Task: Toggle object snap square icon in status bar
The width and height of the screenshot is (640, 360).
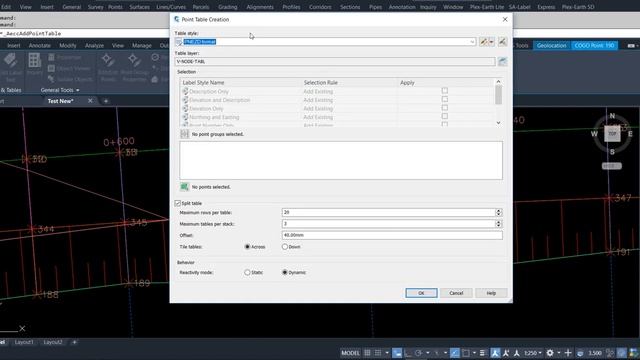Action: coord(466,353)
